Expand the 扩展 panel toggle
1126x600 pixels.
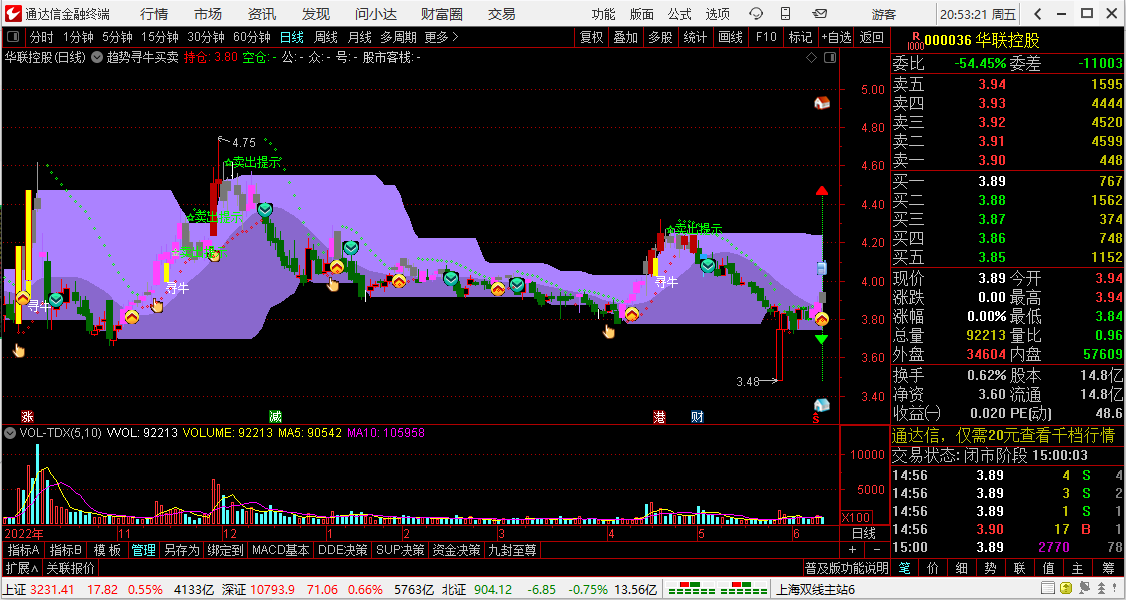(x=21, y=569)
